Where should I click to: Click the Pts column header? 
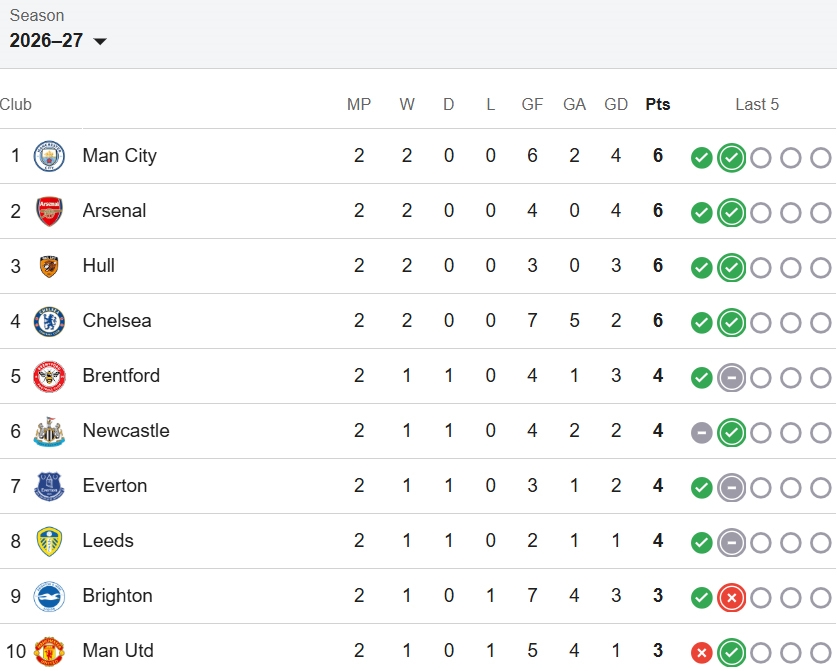(x=658, y=104)
